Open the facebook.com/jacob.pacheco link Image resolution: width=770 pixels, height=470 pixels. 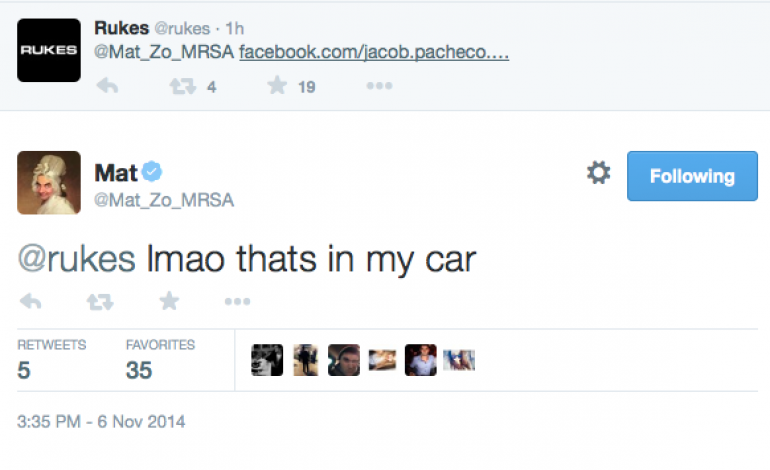[x=374, y=53]
